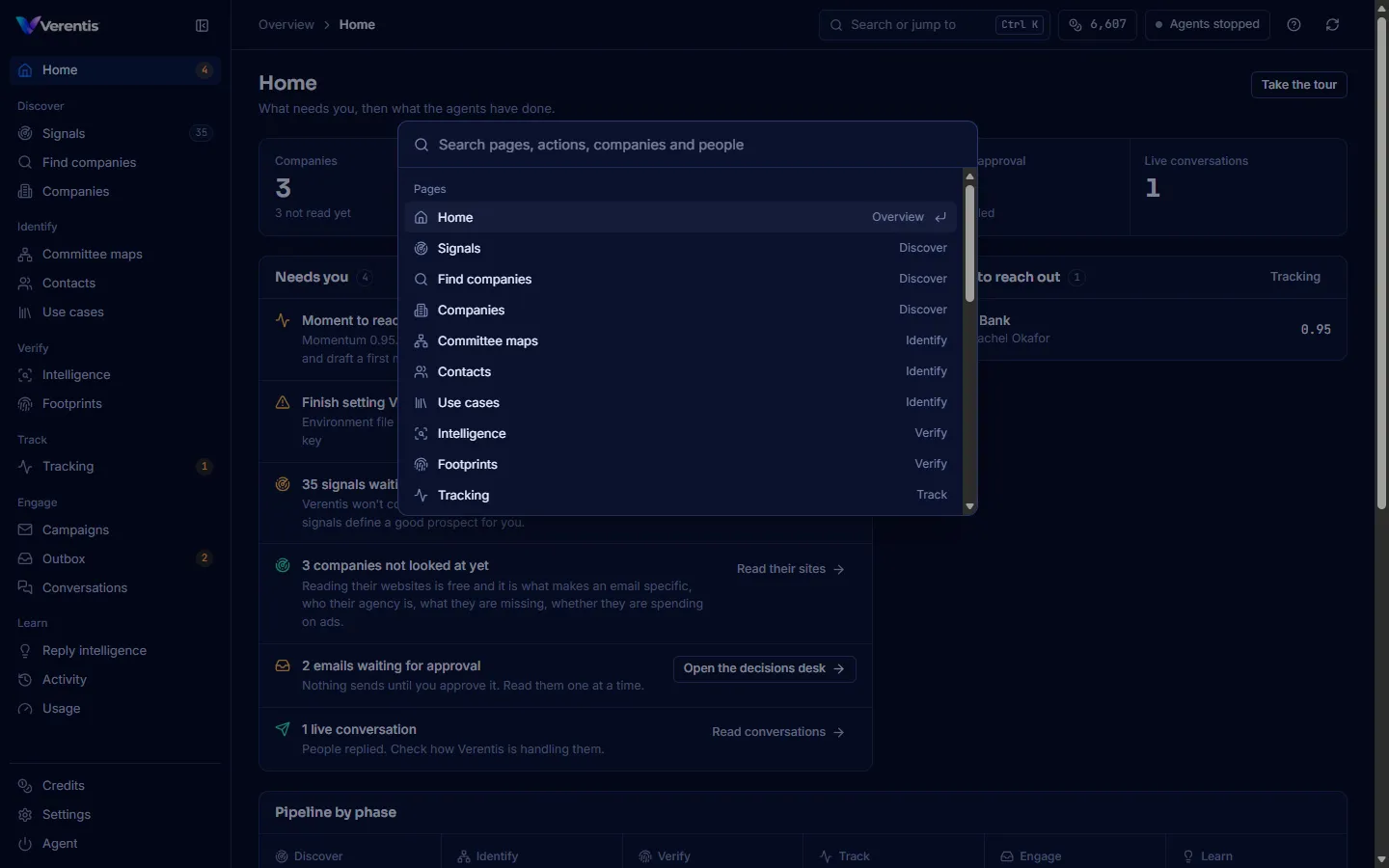Collapse the sidebar with the panel icon

click(x=202, y=26)
